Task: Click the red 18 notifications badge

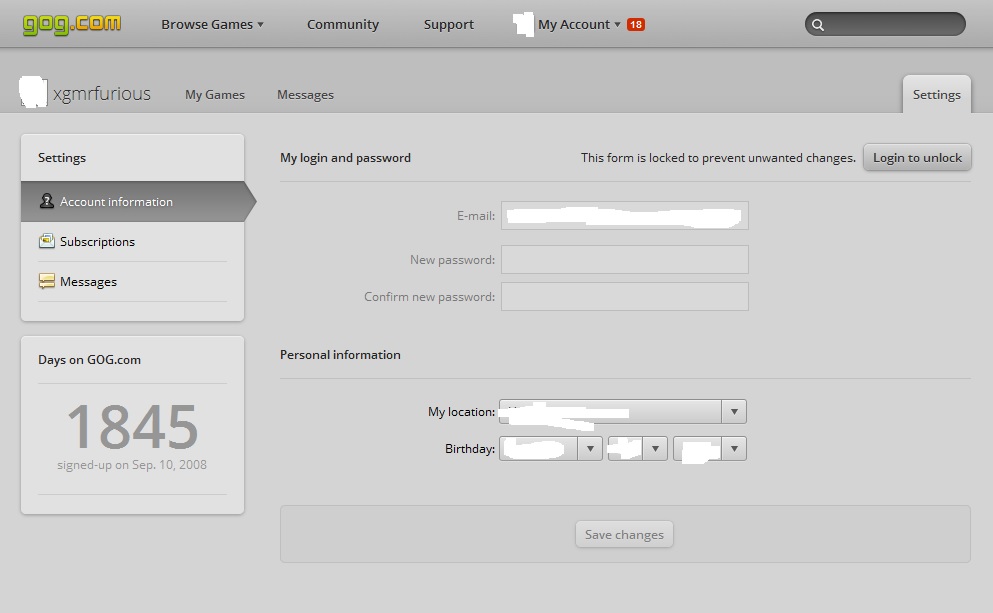Action: coord(636,25)
